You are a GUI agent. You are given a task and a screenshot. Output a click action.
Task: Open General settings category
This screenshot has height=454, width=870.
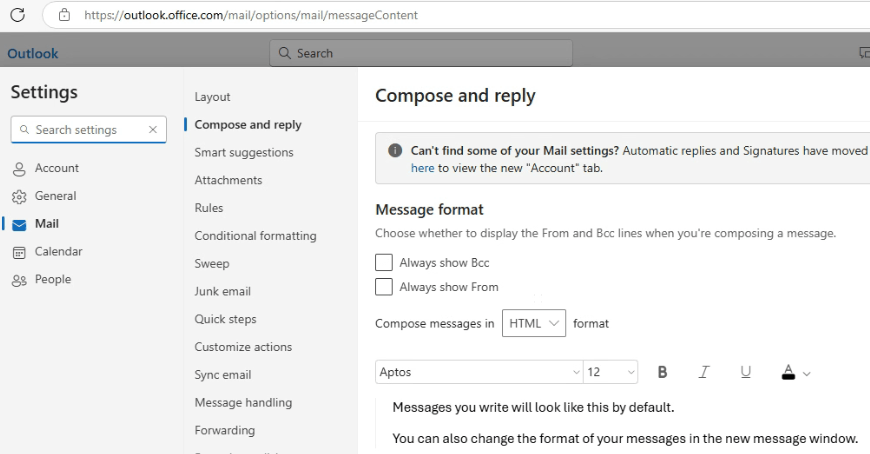click(x=55, y=196)
